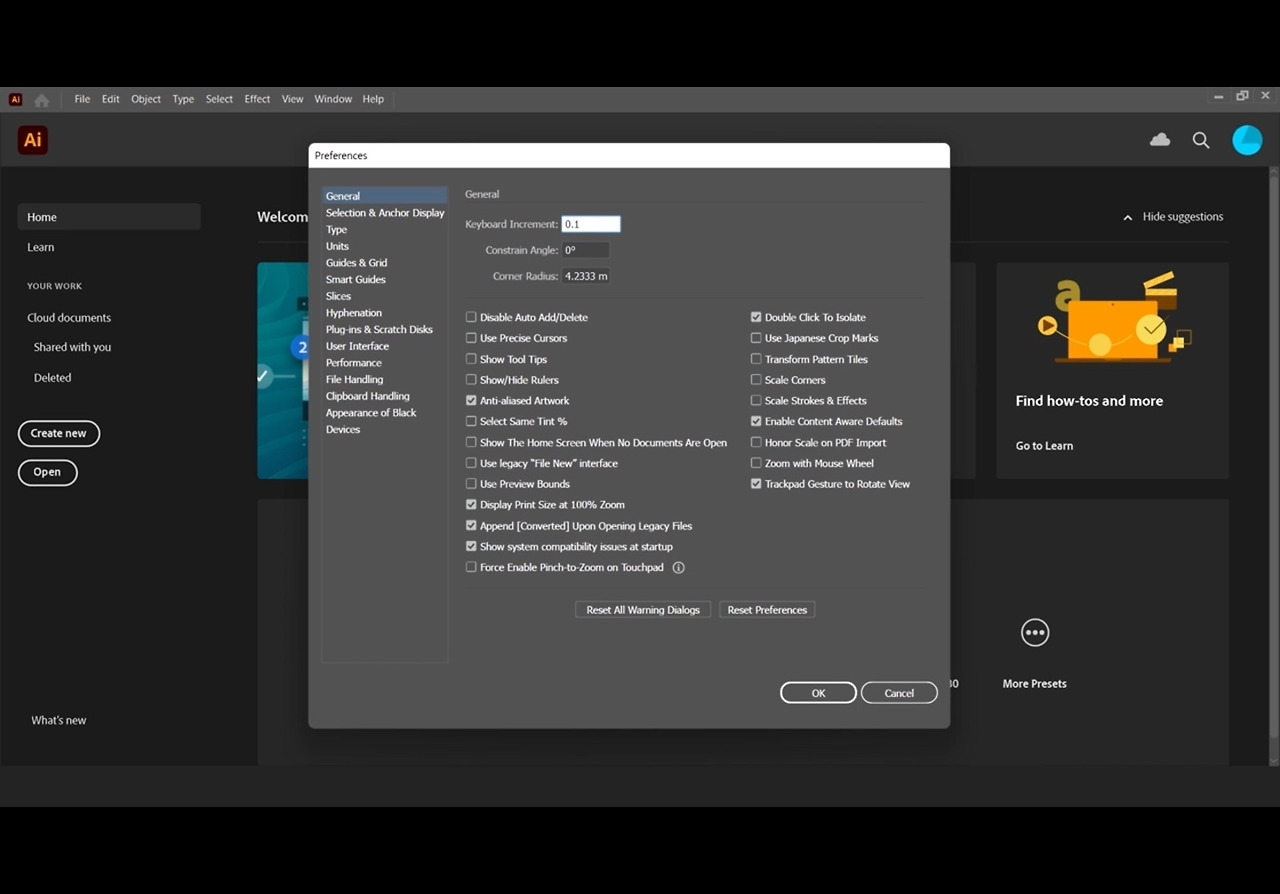Check Scale Corners option
The image size is (1280, 894).
(x=756, y=380)
